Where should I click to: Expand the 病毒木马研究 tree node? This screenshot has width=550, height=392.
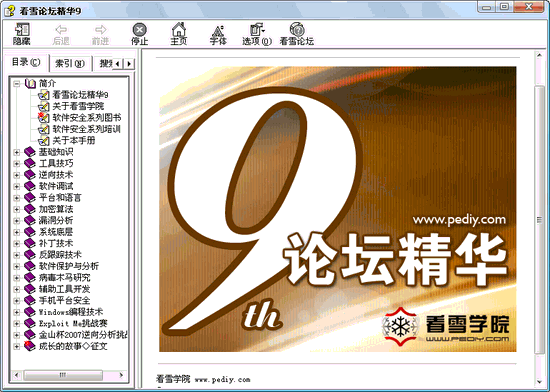tap(16, 277)
